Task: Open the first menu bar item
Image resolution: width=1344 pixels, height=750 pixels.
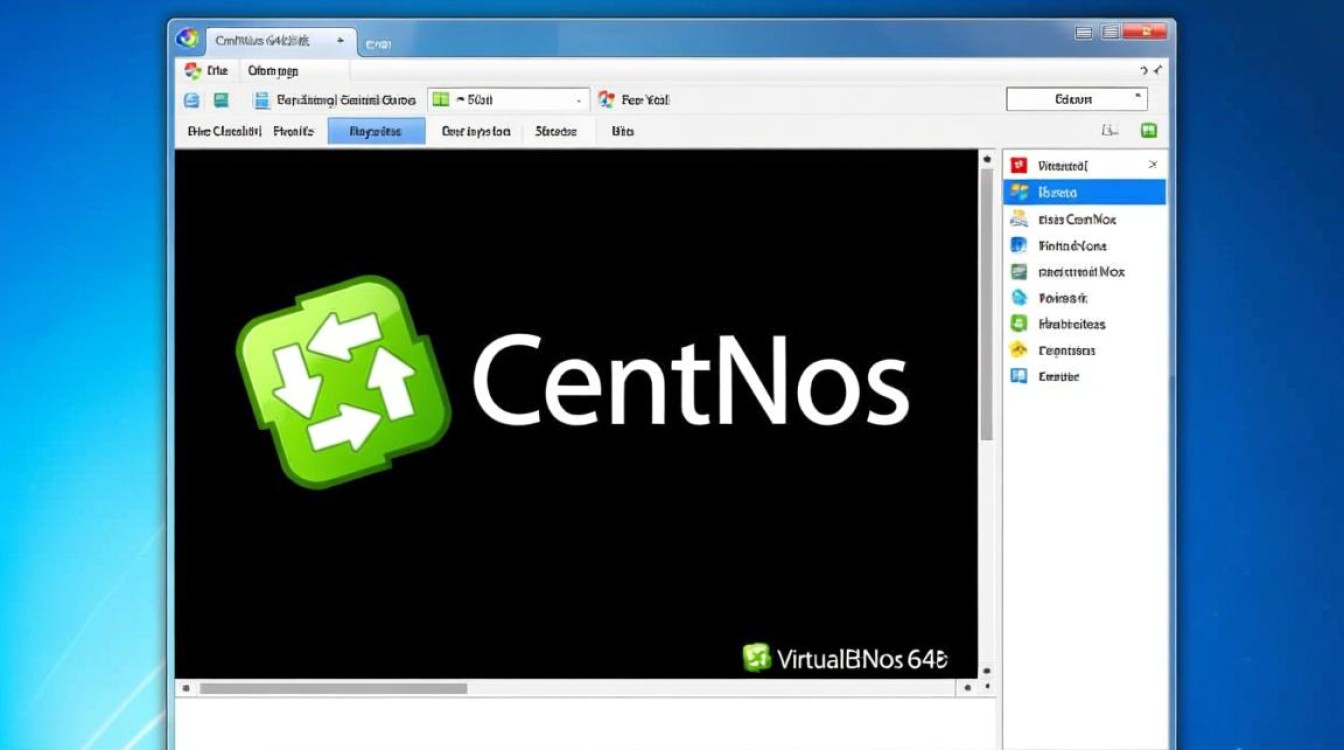Action: (x=217, y=71)
